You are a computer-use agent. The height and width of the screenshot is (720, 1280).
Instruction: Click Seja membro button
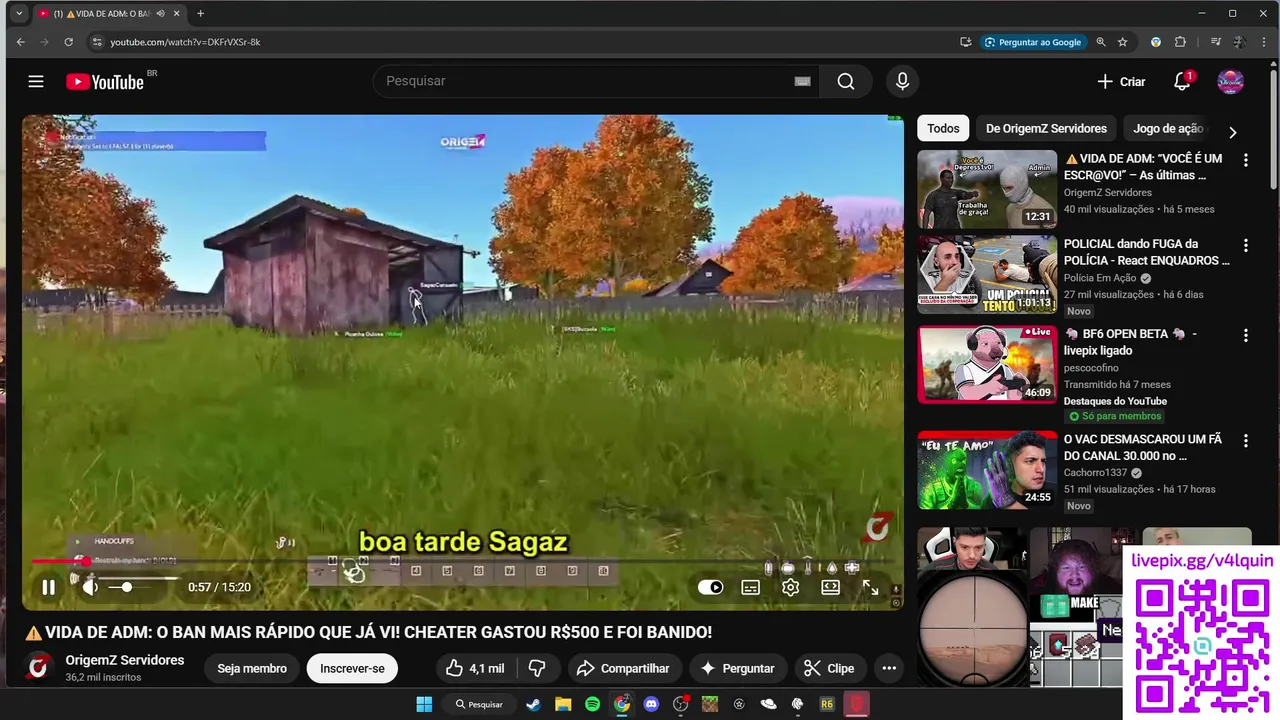252,668
